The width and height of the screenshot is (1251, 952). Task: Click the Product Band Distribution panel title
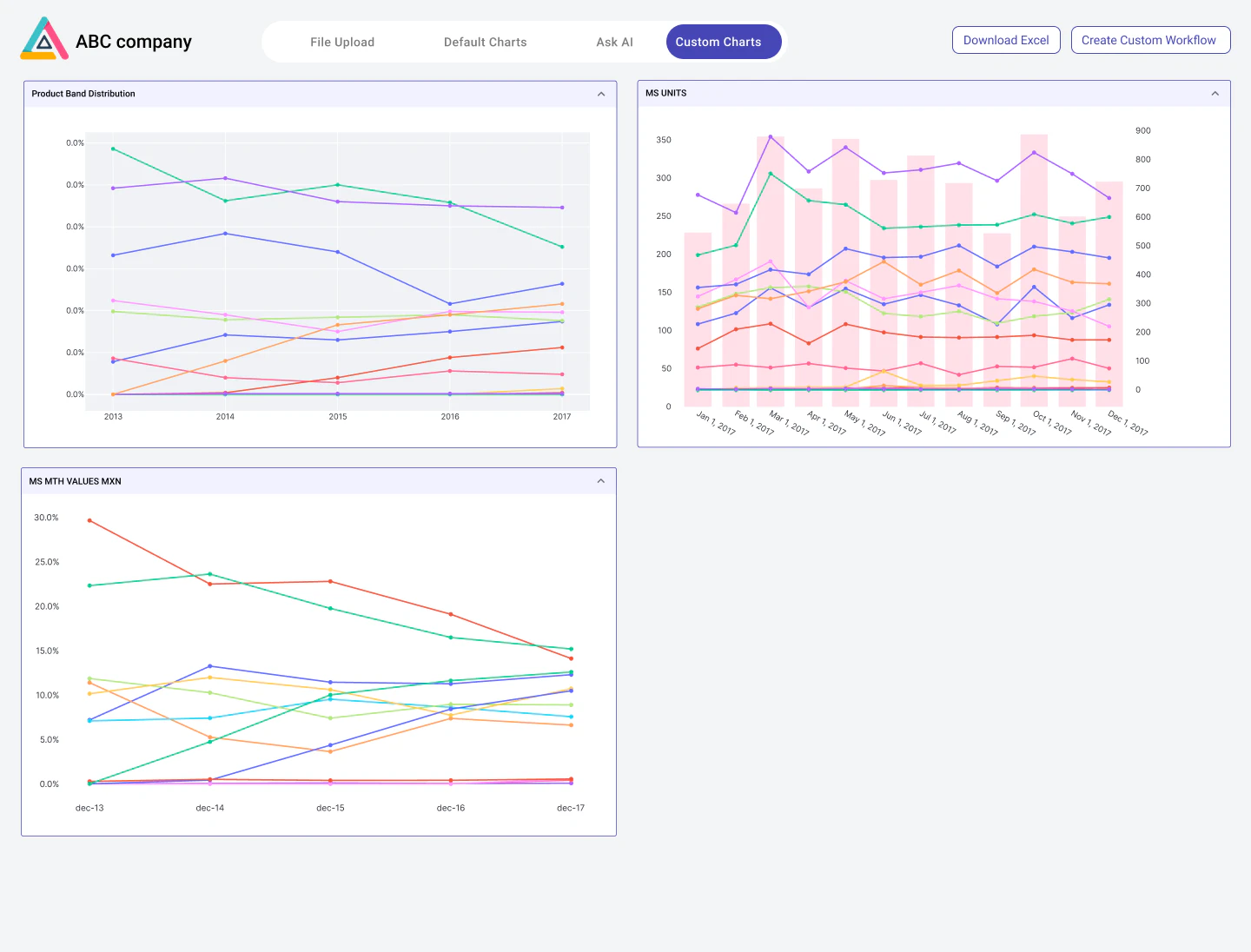[83, 94]
